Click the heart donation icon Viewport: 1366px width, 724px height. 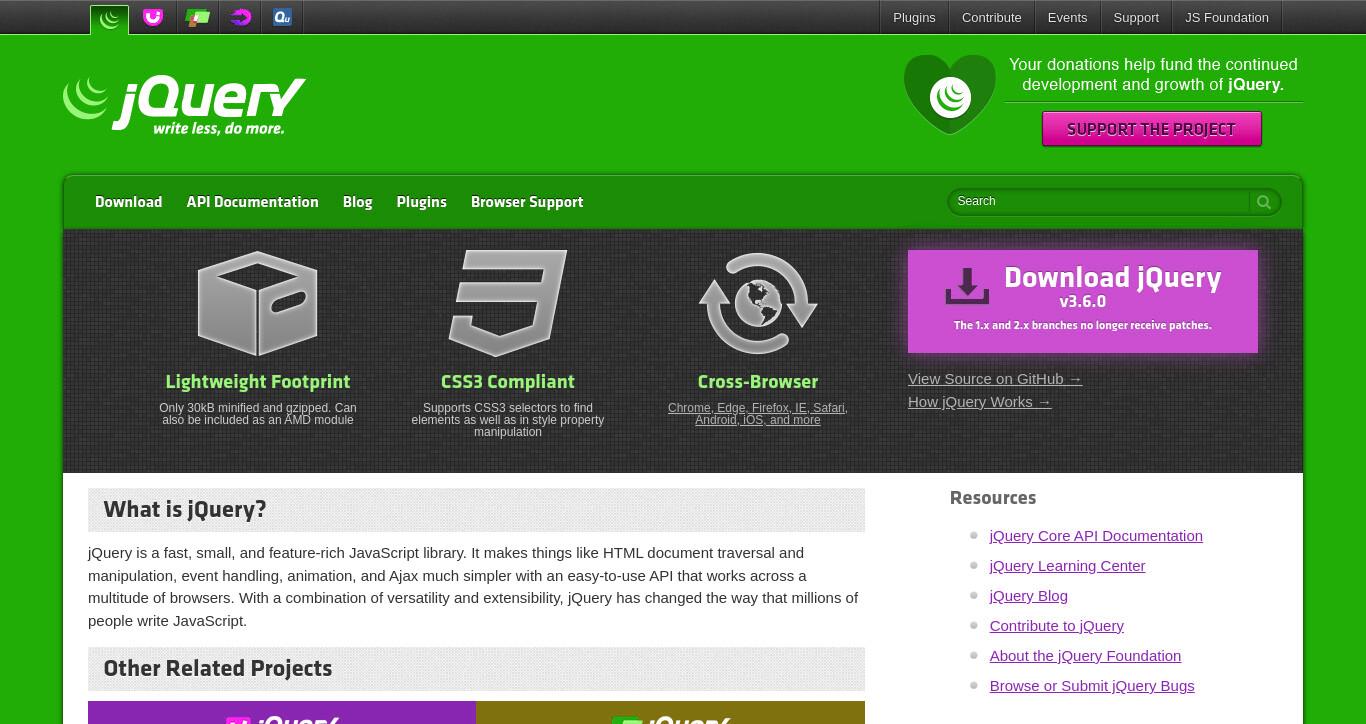(x=949, y=95)
